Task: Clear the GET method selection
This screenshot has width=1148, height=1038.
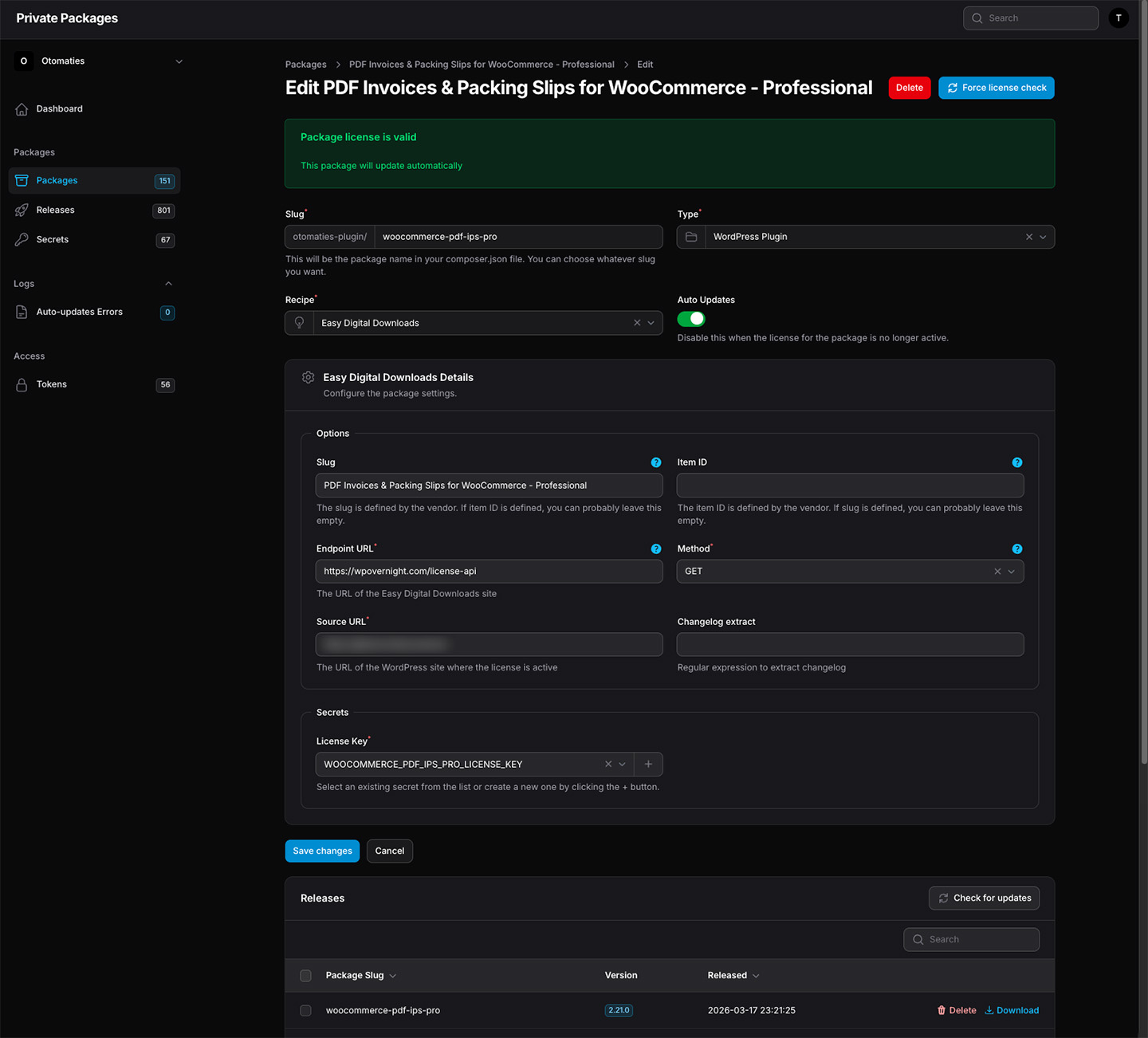Action: pyautogui.click(x=997, y=572)
